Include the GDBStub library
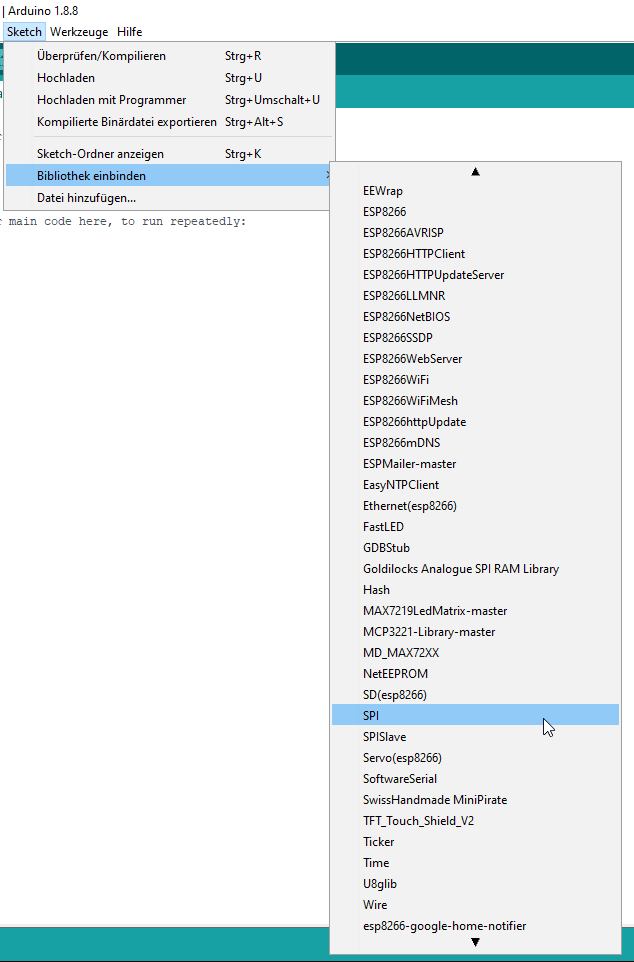Viewport: 634px width, 962px height. tap(475, 547)
